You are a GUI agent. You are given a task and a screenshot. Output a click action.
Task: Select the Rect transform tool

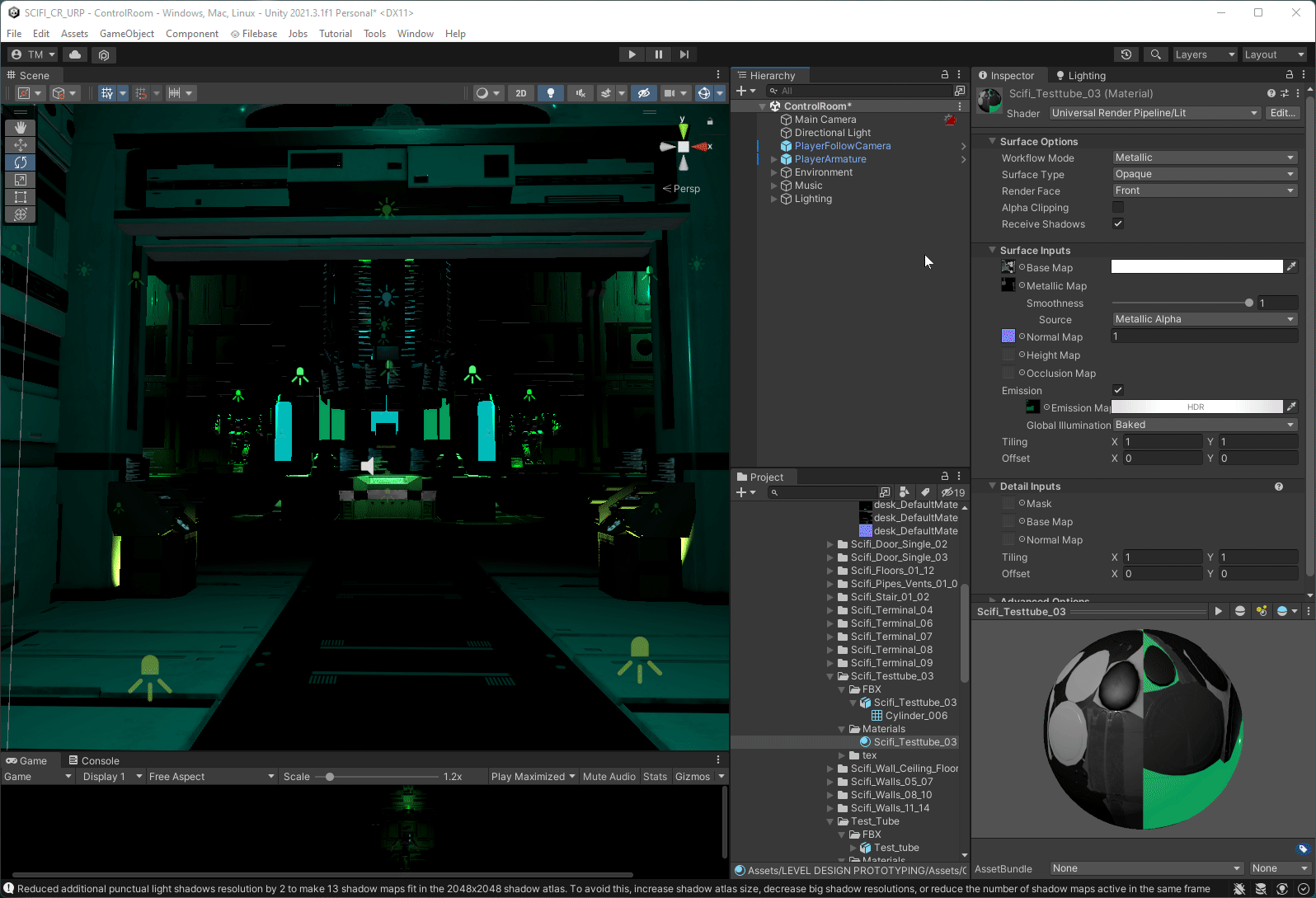click(21, 197)
